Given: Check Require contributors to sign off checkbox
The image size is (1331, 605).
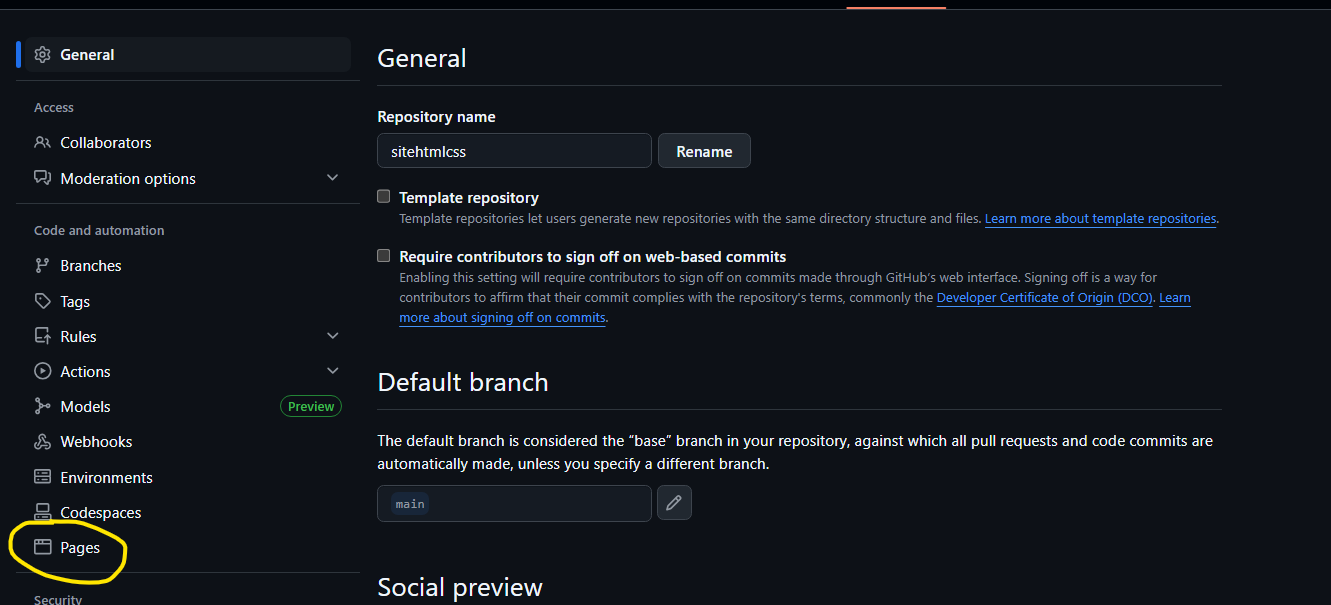Looking at the screenshot, I should coord(383,256).
